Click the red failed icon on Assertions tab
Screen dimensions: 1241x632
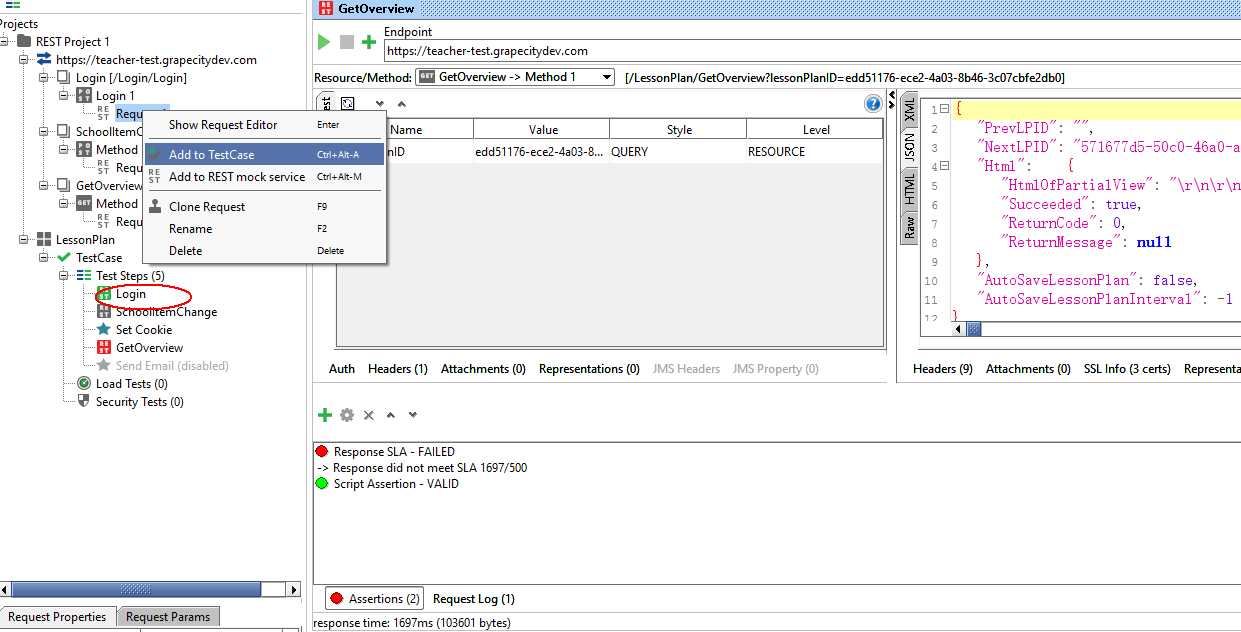pos(337,599)
